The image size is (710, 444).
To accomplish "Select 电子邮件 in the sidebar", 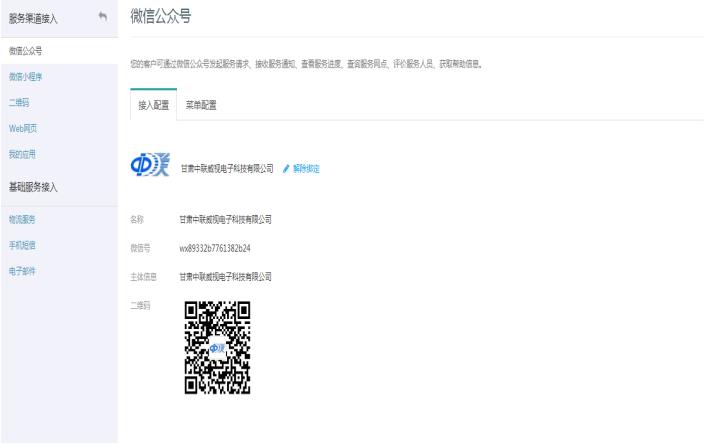I will coord(22,271).
